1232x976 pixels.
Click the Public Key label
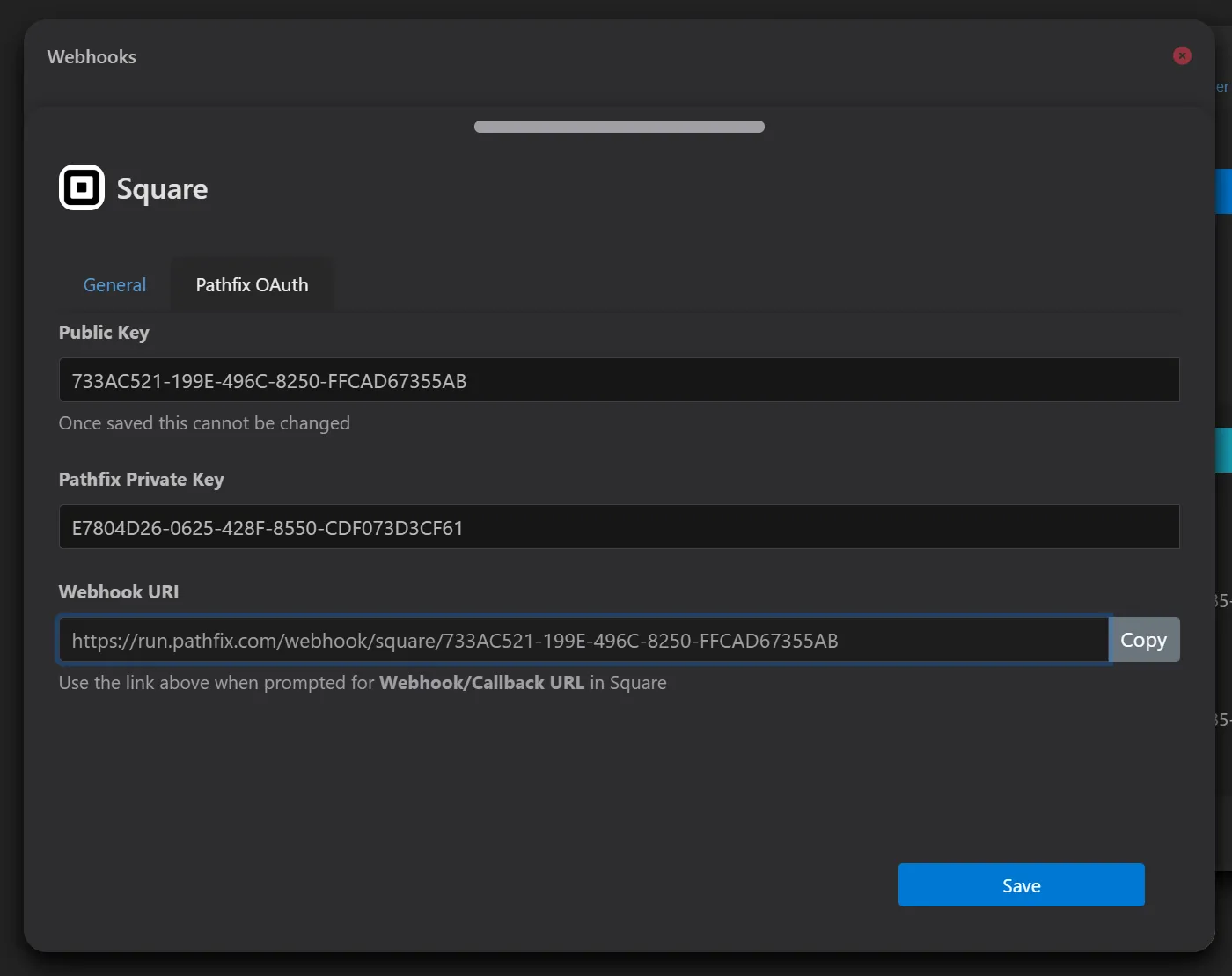(x=104, y=333)
